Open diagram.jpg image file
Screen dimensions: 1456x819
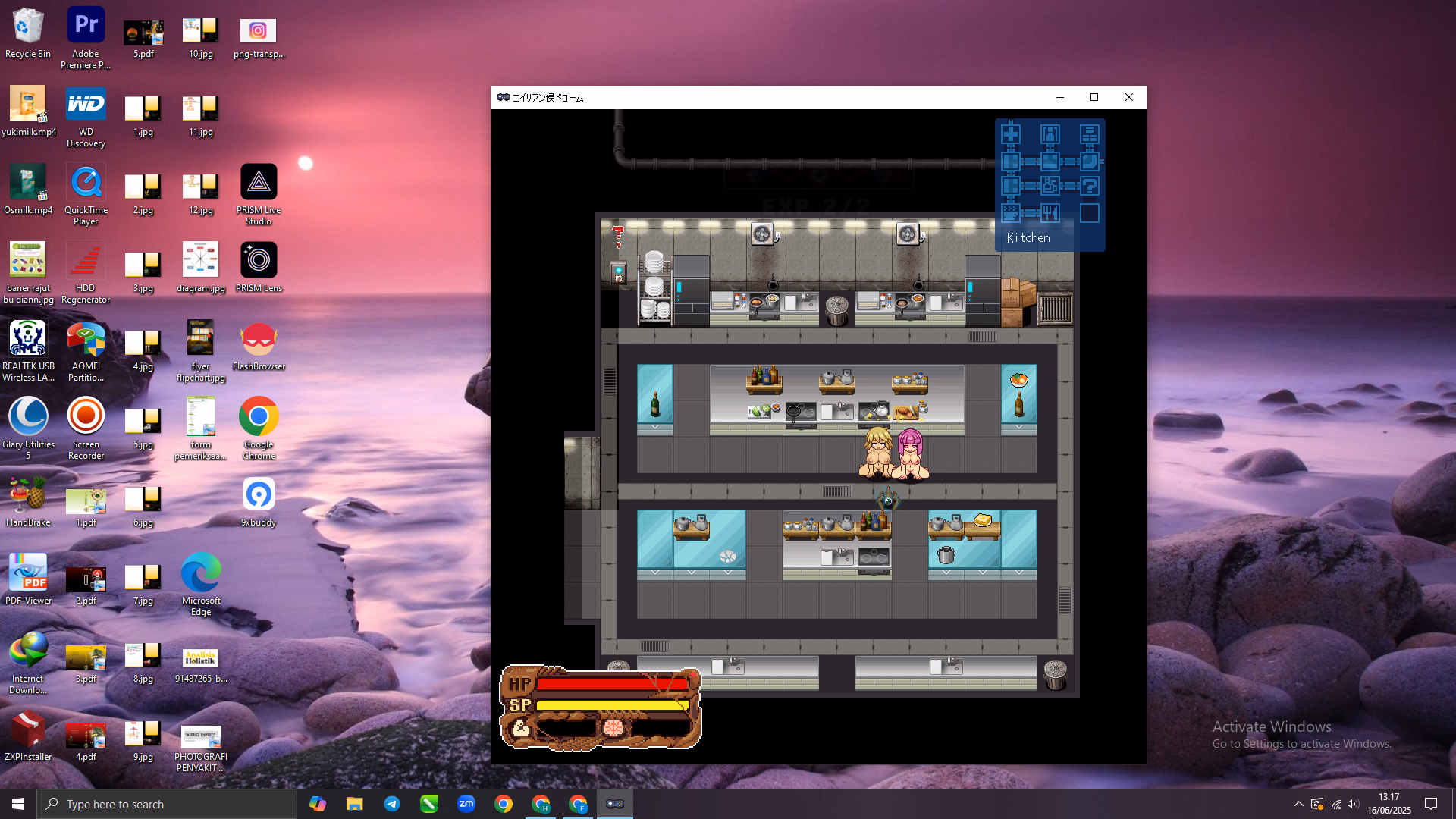[x=201, y=268]
